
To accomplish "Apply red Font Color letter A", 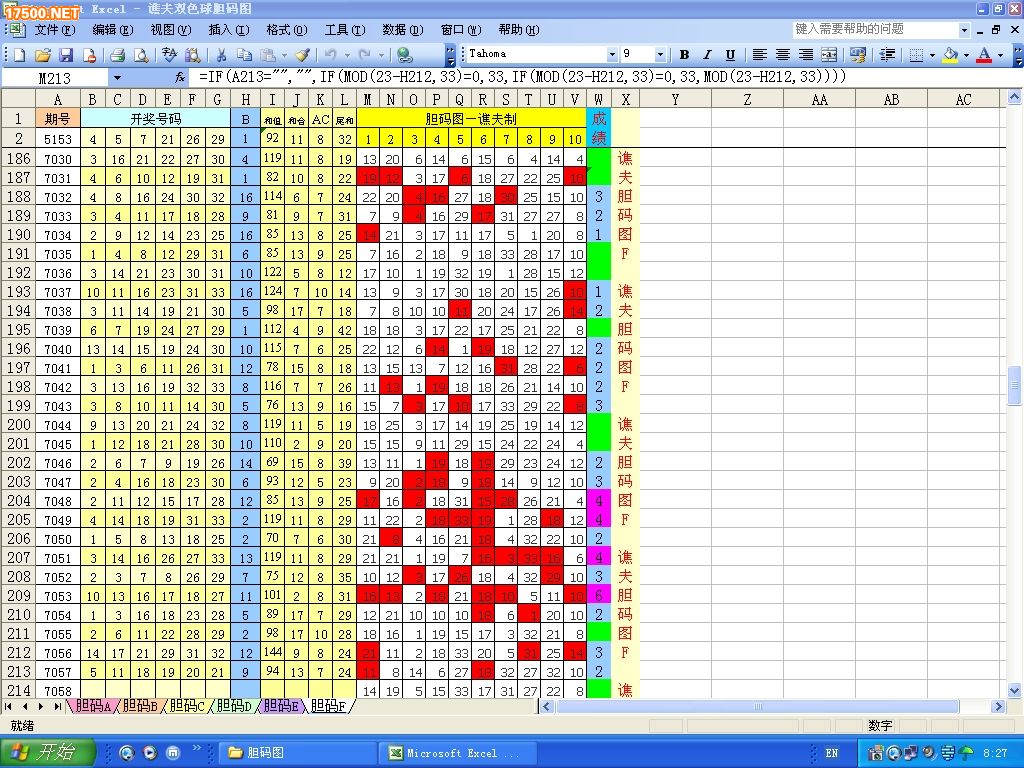I will click(984, 55).
